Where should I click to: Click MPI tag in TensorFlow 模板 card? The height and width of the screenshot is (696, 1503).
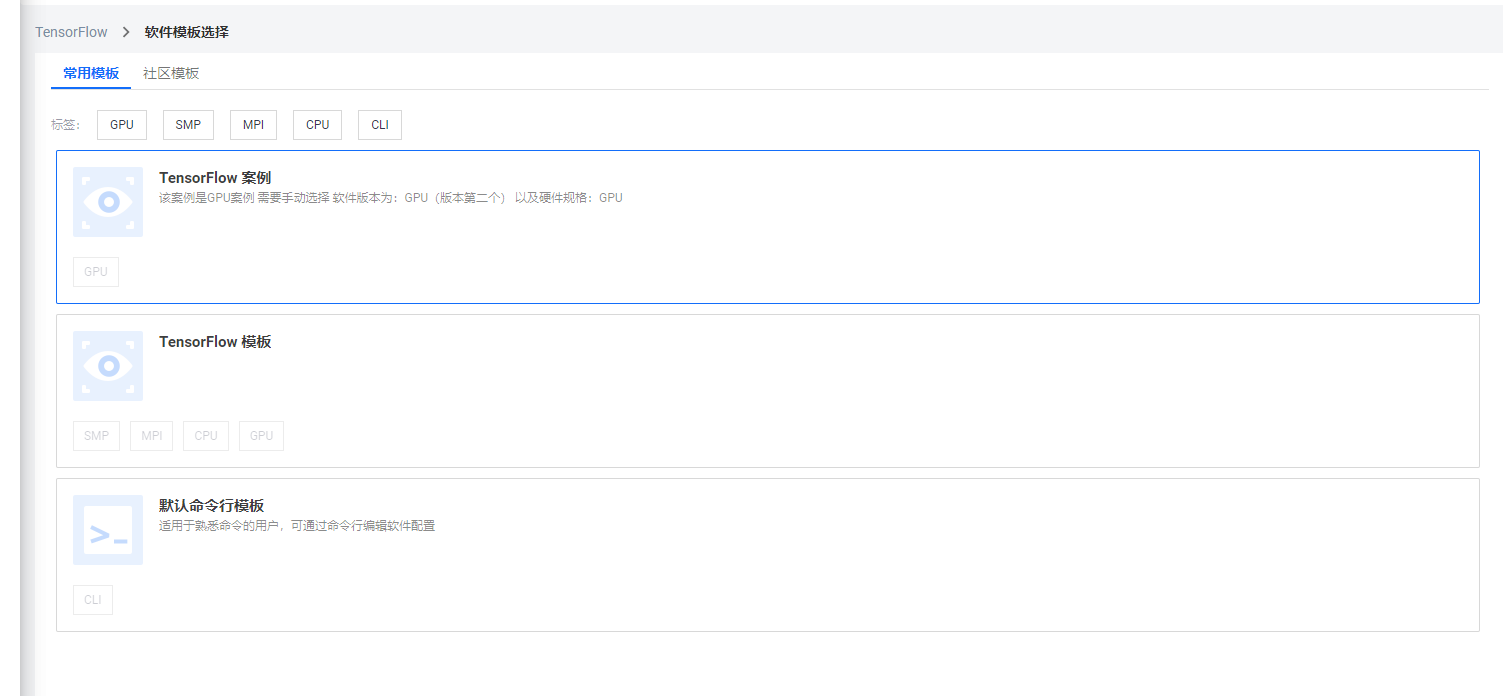[151, 436]
